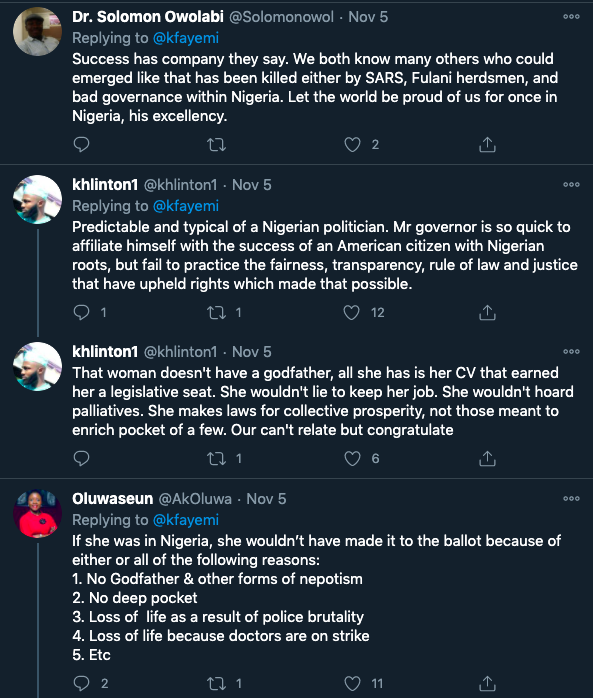Like khlinton1's tweet with 6 likes
This screenshot has height=698, width=593.
tap(352, 459)
